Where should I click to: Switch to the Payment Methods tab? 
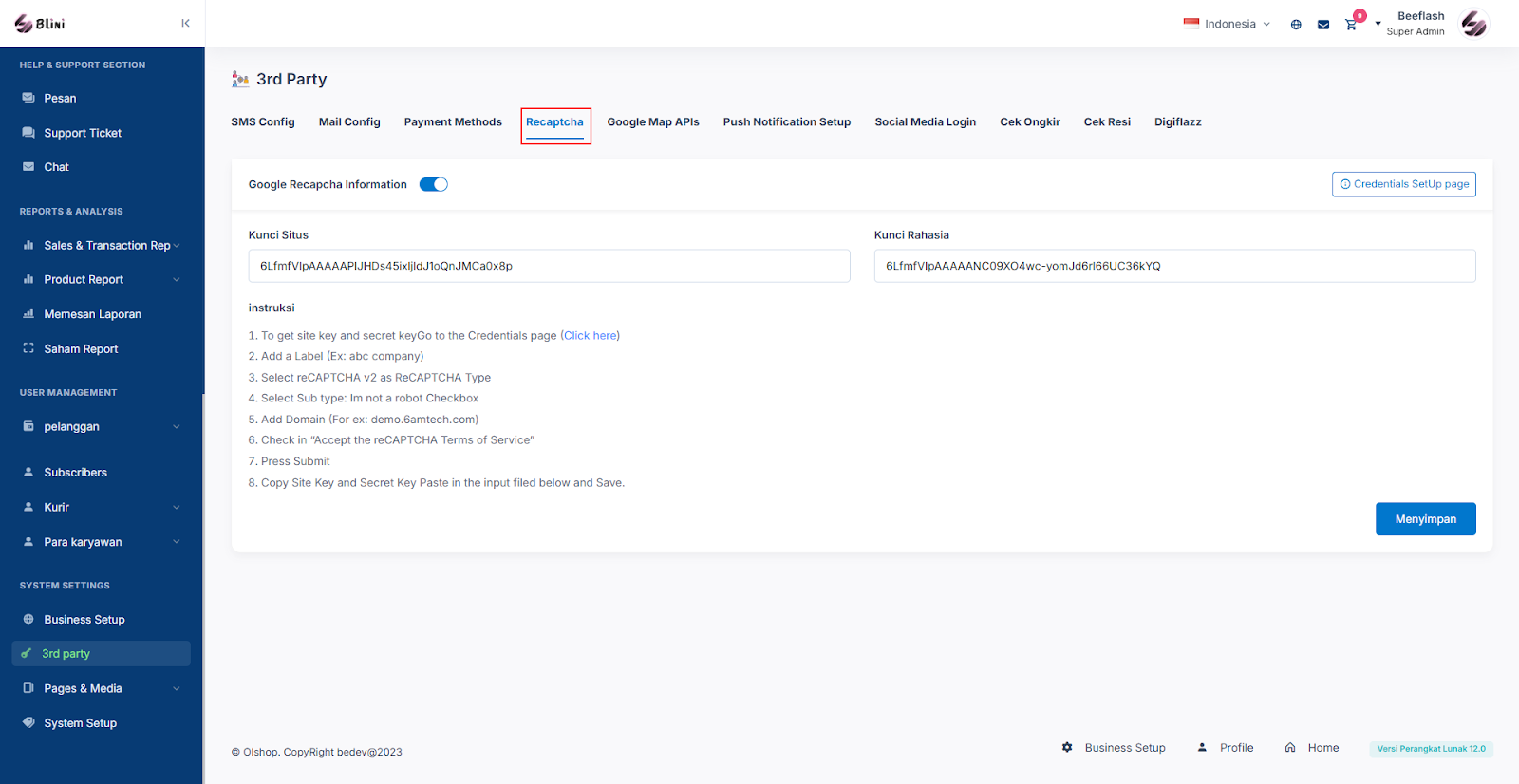(x=453, y=122)
